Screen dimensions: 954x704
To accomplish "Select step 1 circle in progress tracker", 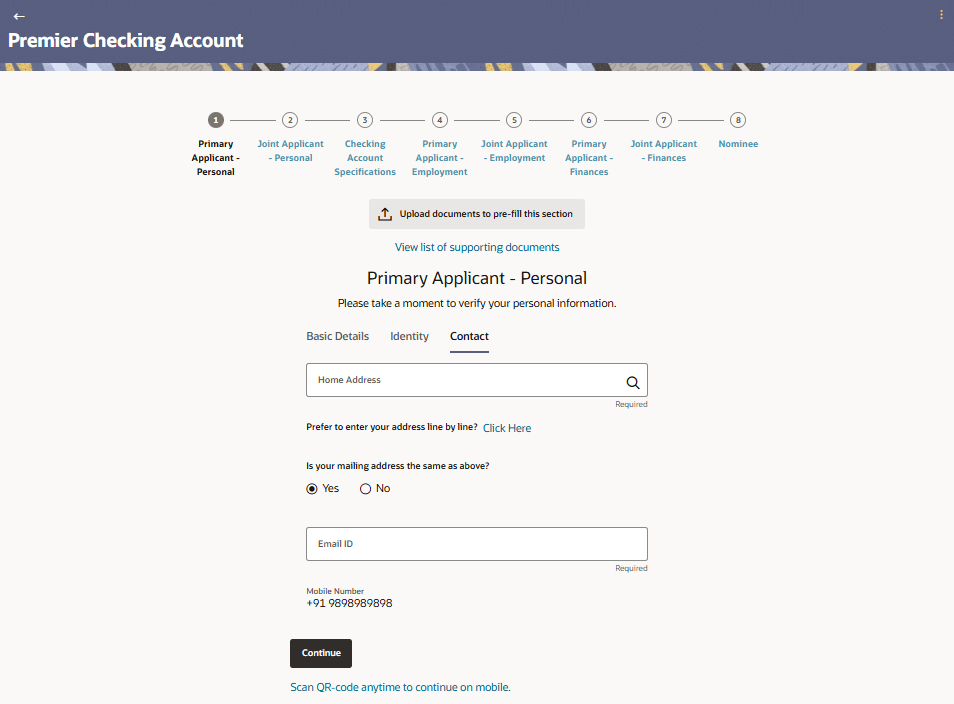I will [x=215, y=120].
